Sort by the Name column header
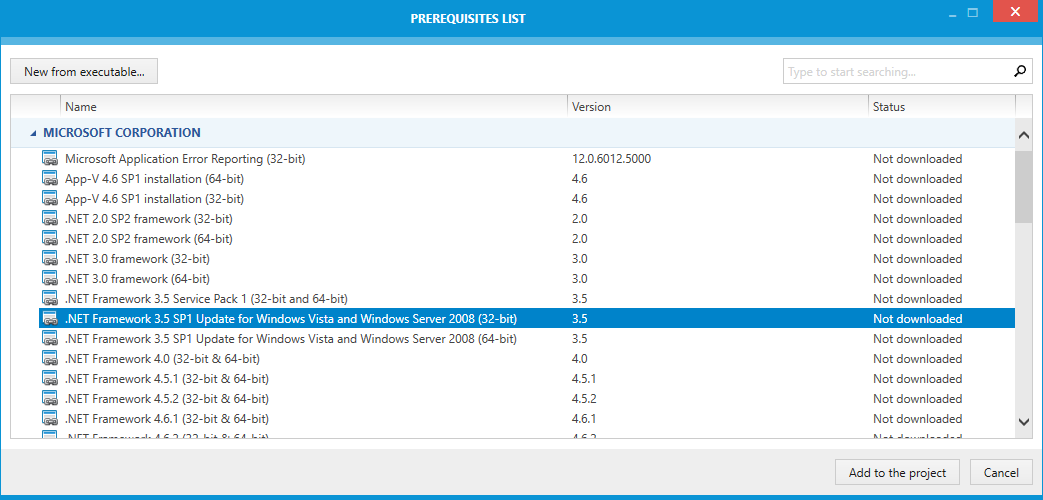The width and height of the screenshot is (1043, 500). click(314, 106)
